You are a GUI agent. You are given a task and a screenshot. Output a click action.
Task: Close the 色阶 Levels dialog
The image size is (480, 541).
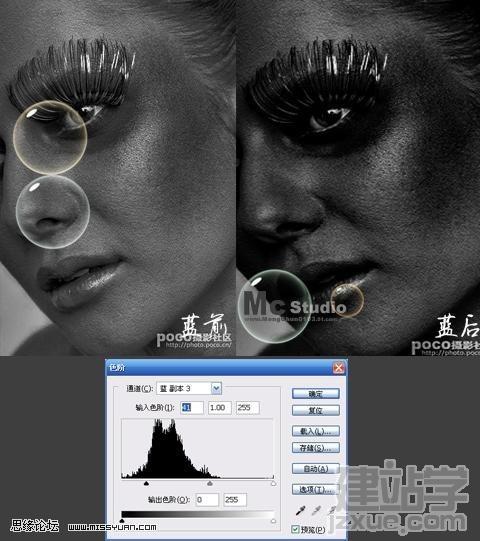click(339, 368)
